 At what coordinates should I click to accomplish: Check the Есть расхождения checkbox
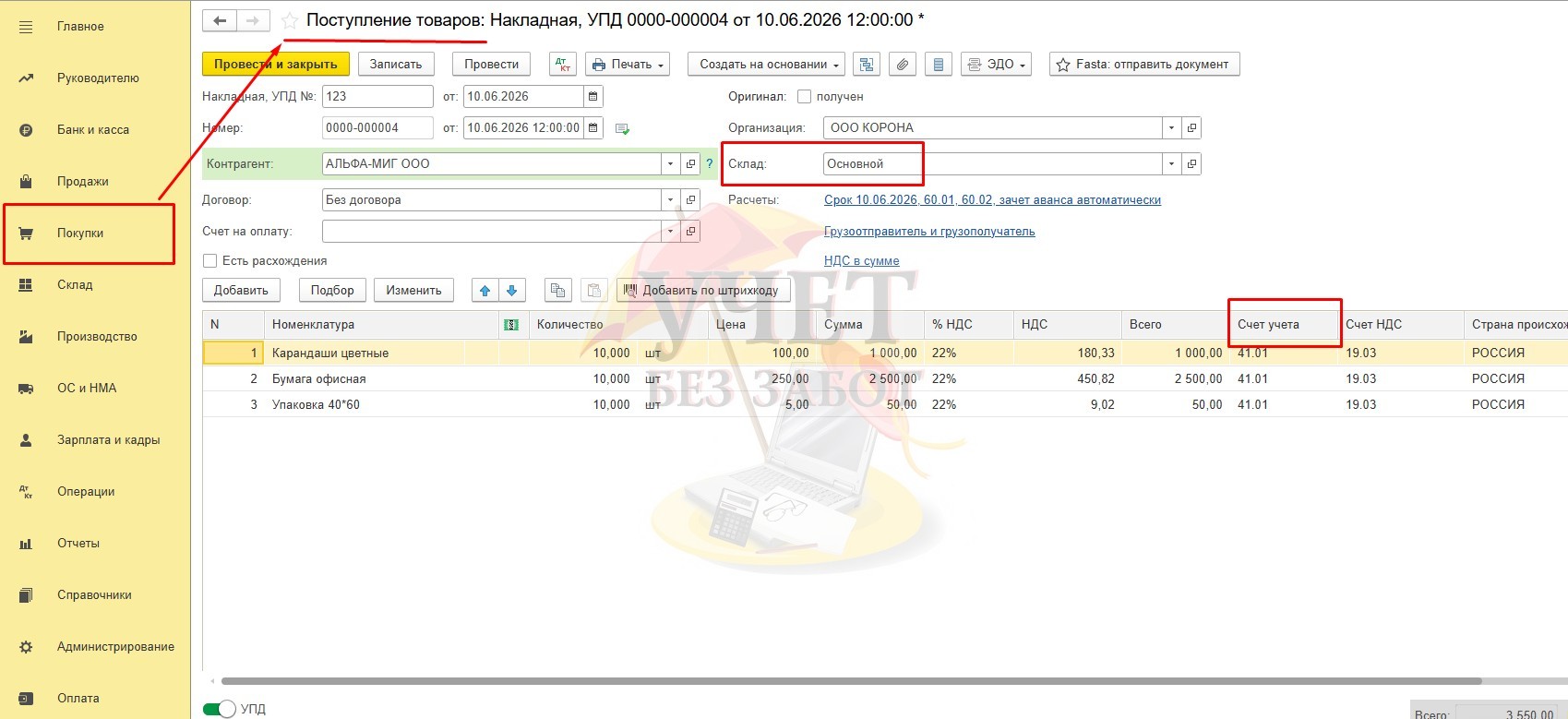coord(209,260)
